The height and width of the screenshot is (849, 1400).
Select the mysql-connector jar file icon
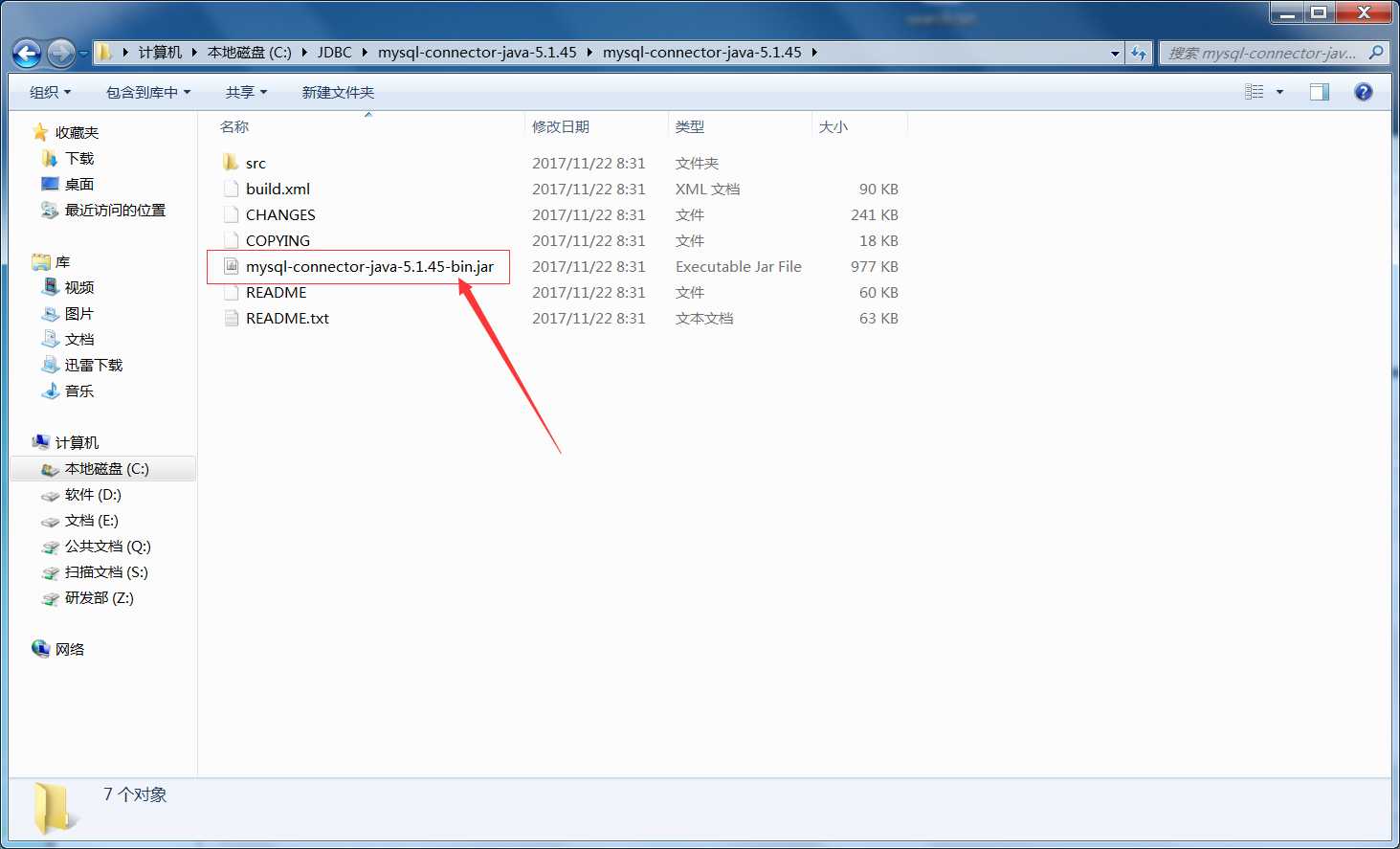[231, 266]
